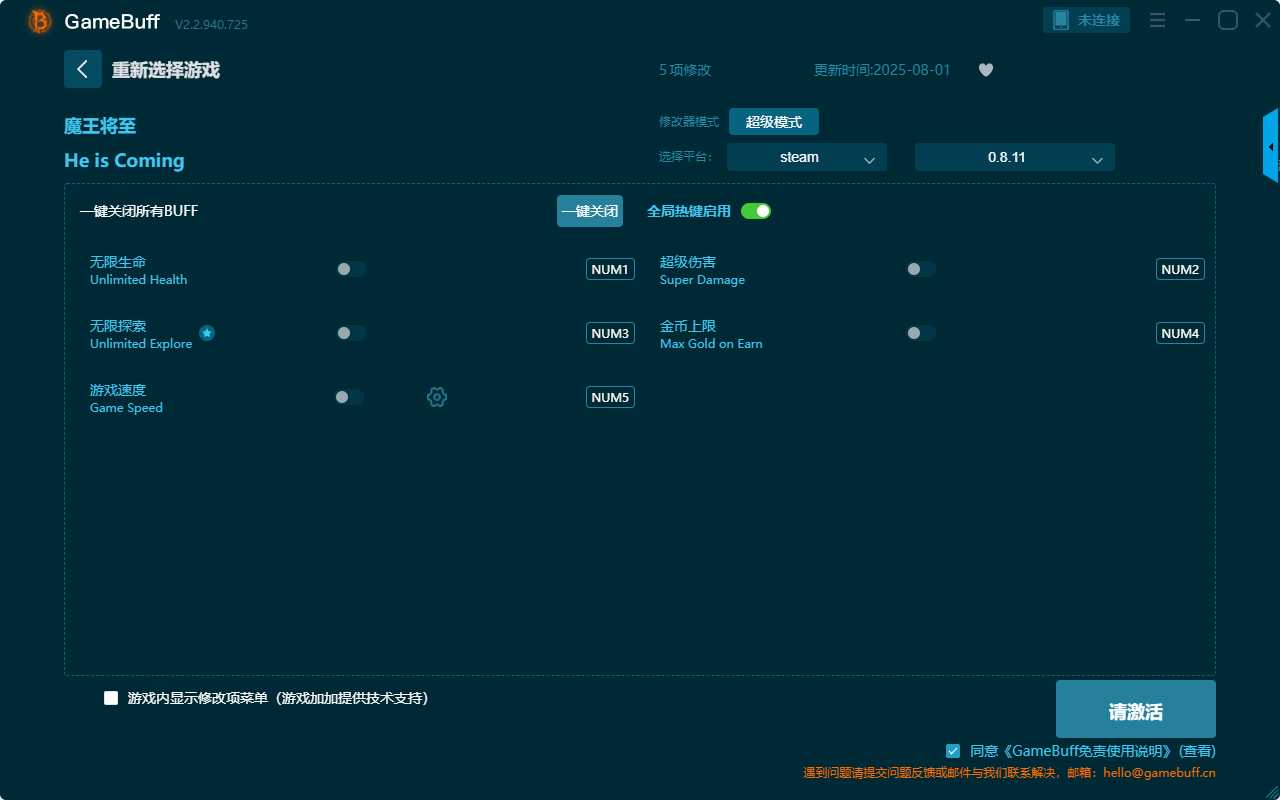Viewport: 1280px width, 800px height.
Task: Click the back arrow icon
Action: point(82,69)
